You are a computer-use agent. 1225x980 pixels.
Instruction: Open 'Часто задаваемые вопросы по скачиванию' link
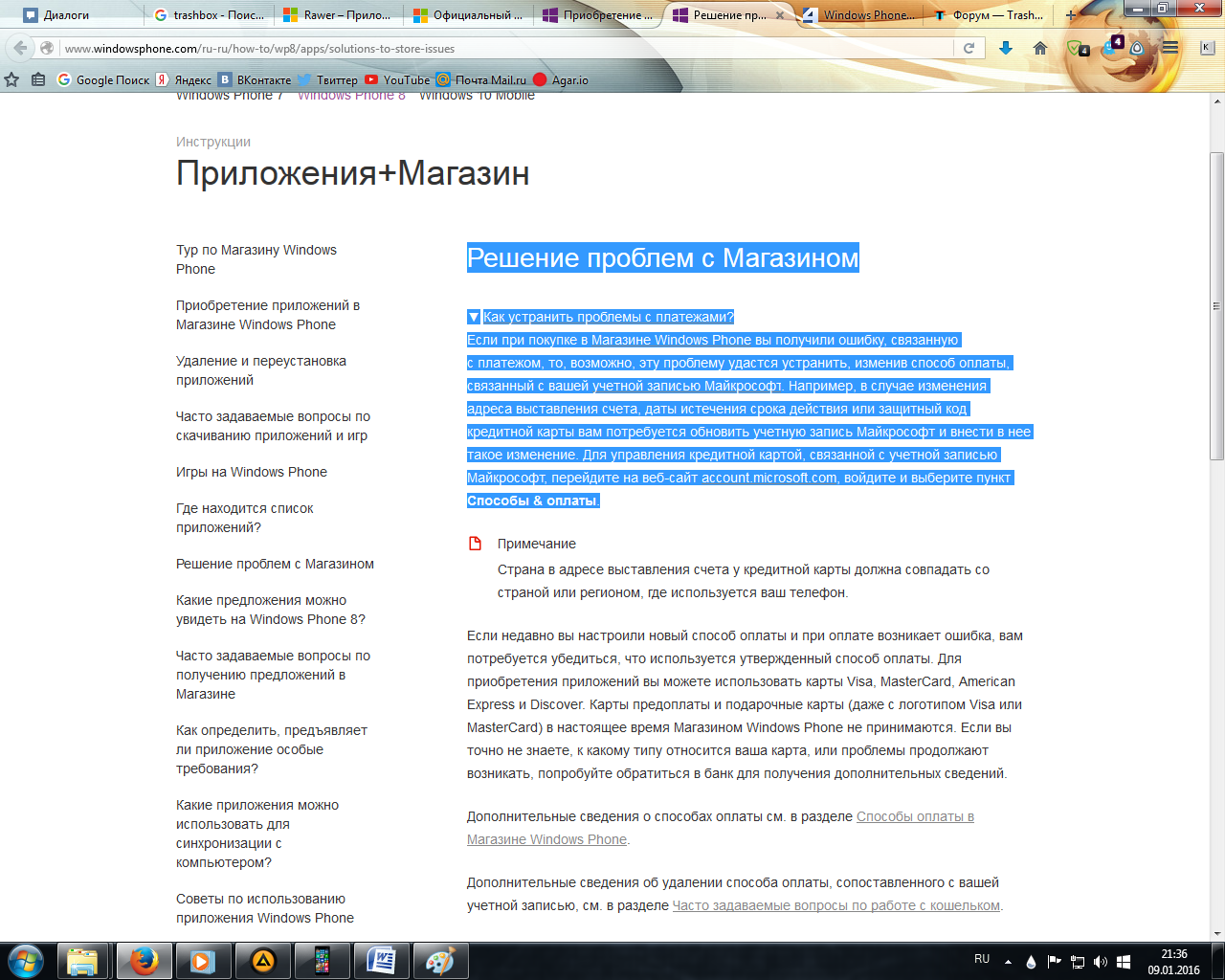tap(273, 426)
